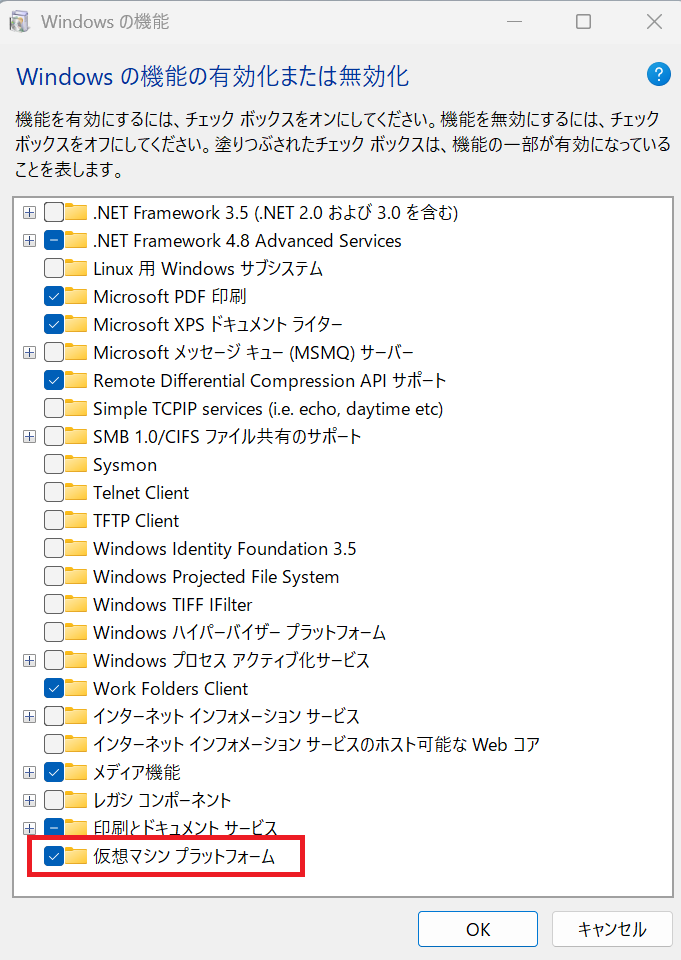This screenshot has height=960, width=681.
Task: Expand インターネット インフォメーション サービス node
Action: (x=29, y=716)
